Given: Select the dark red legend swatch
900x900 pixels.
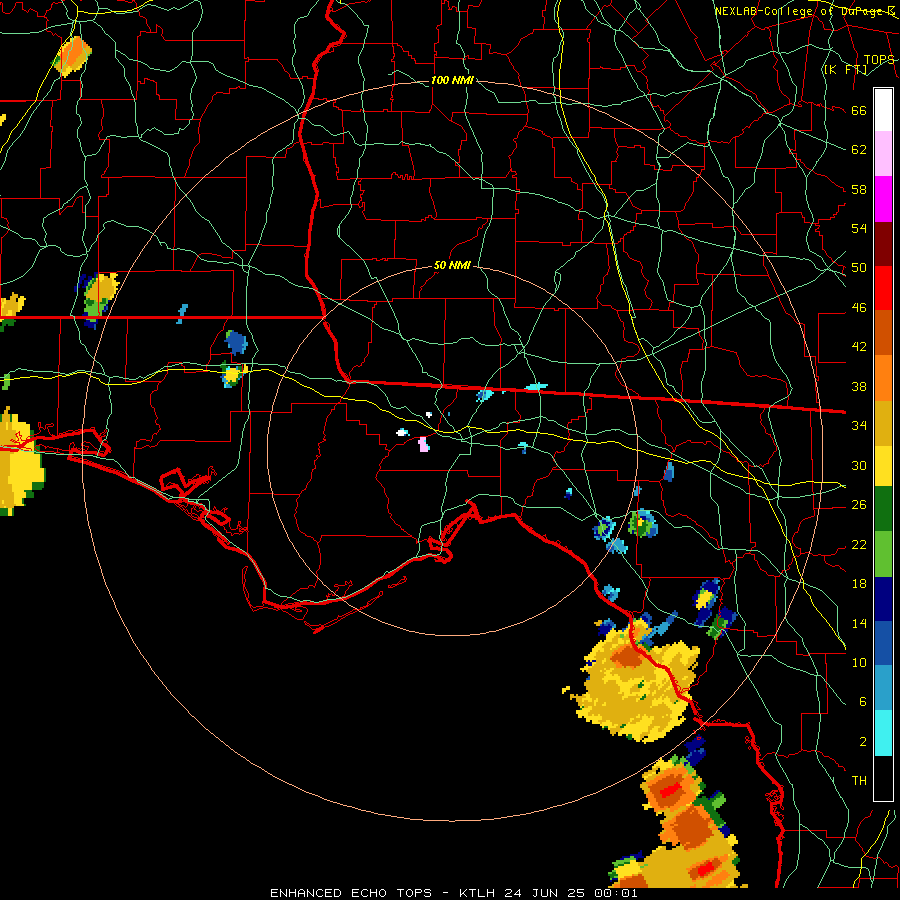Looking at the screenshot, I should point(883,243).
